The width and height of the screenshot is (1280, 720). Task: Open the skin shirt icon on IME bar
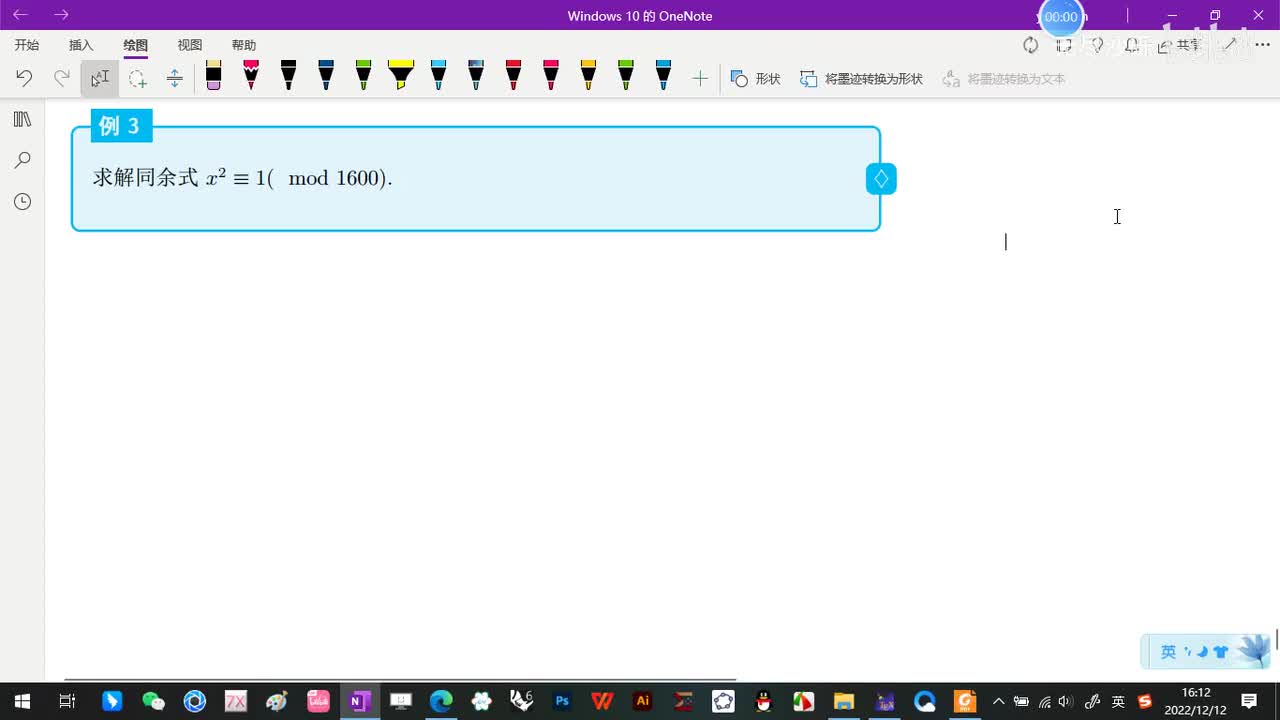click(x=1220, y=652)
